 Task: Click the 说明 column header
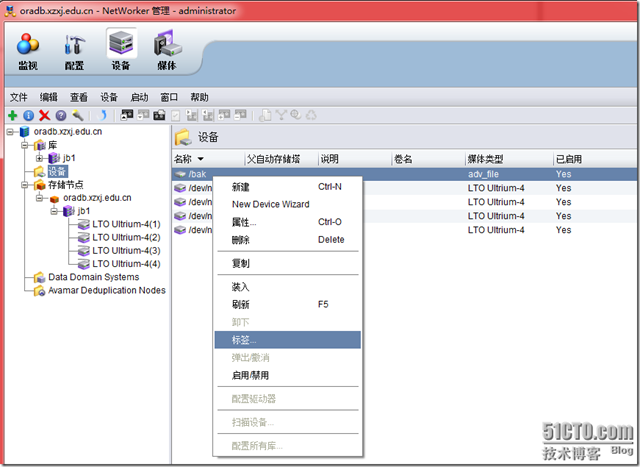point(355,159)
